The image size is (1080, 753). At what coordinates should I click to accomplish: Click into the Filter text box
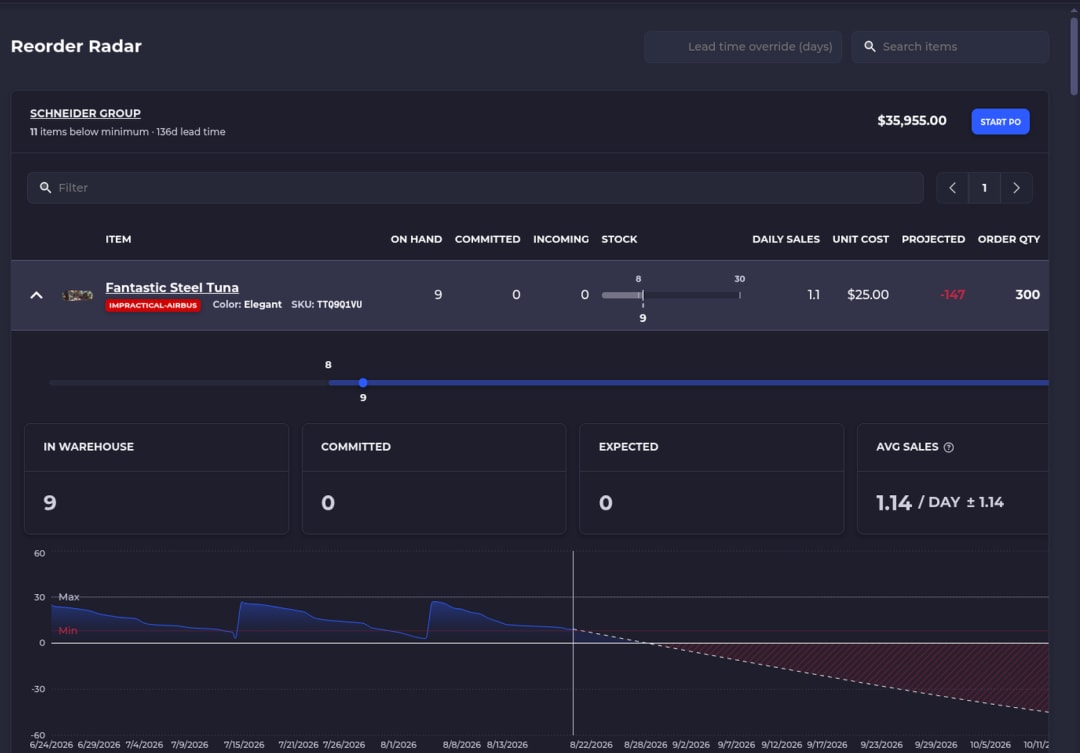point(475,187)
